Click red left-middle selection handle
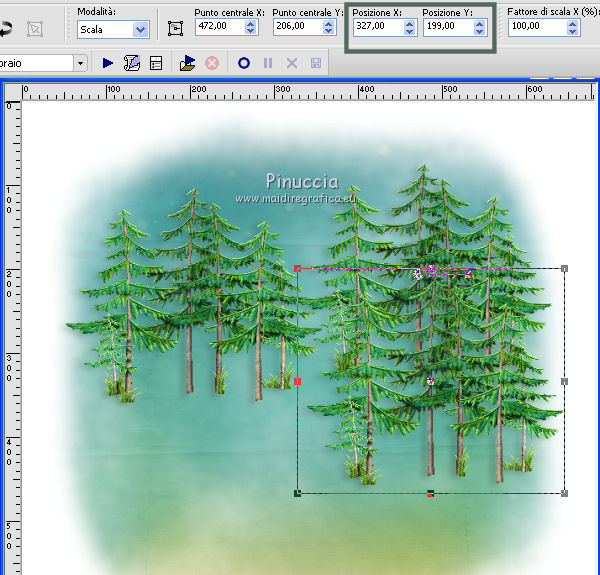 pos(298,381)
